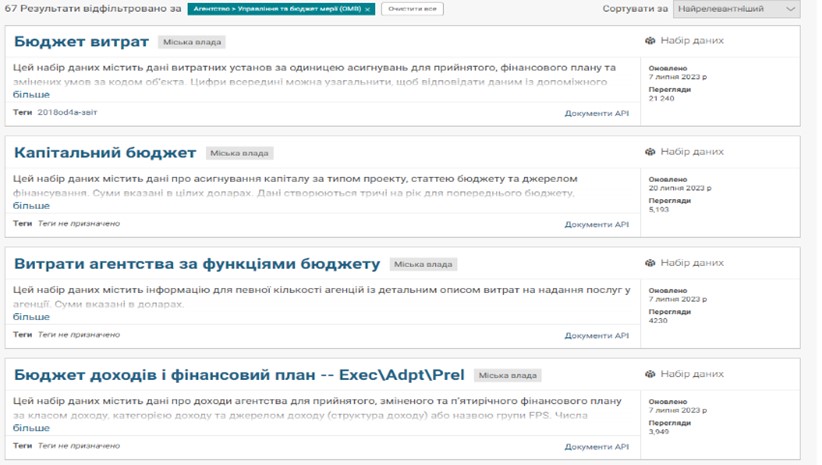Expand більше in Бюджет витрат description
The image size is (822, 465).
31,94
